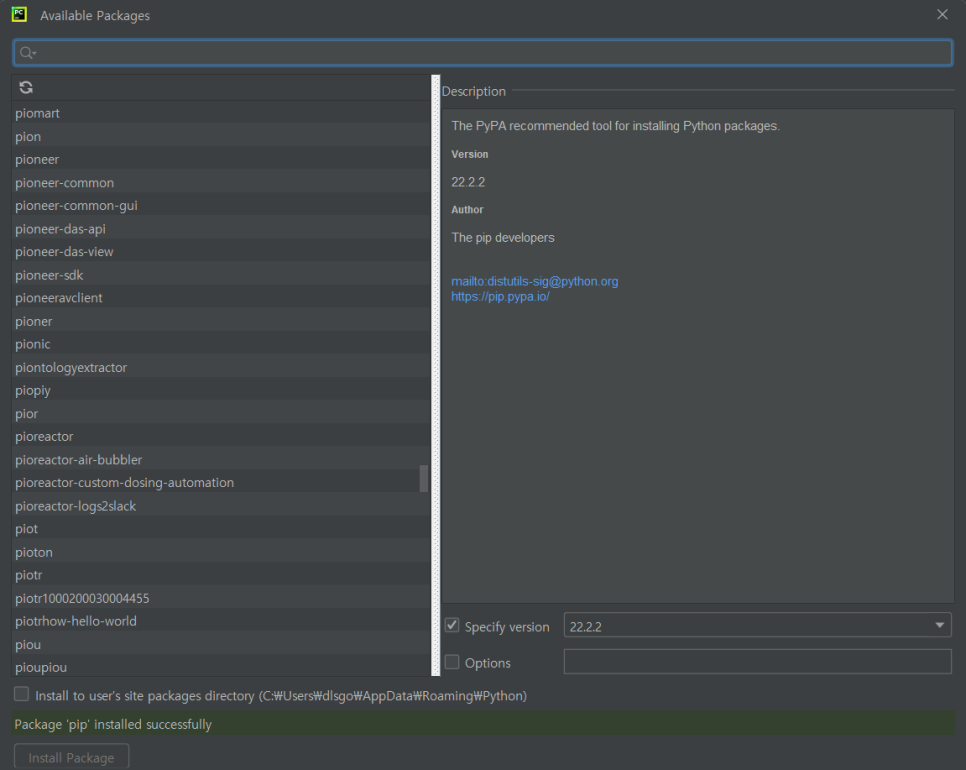The height and width of the screenshot is (770, 966).
Task: Select the pioner package
Action: [x=221, y=322]
